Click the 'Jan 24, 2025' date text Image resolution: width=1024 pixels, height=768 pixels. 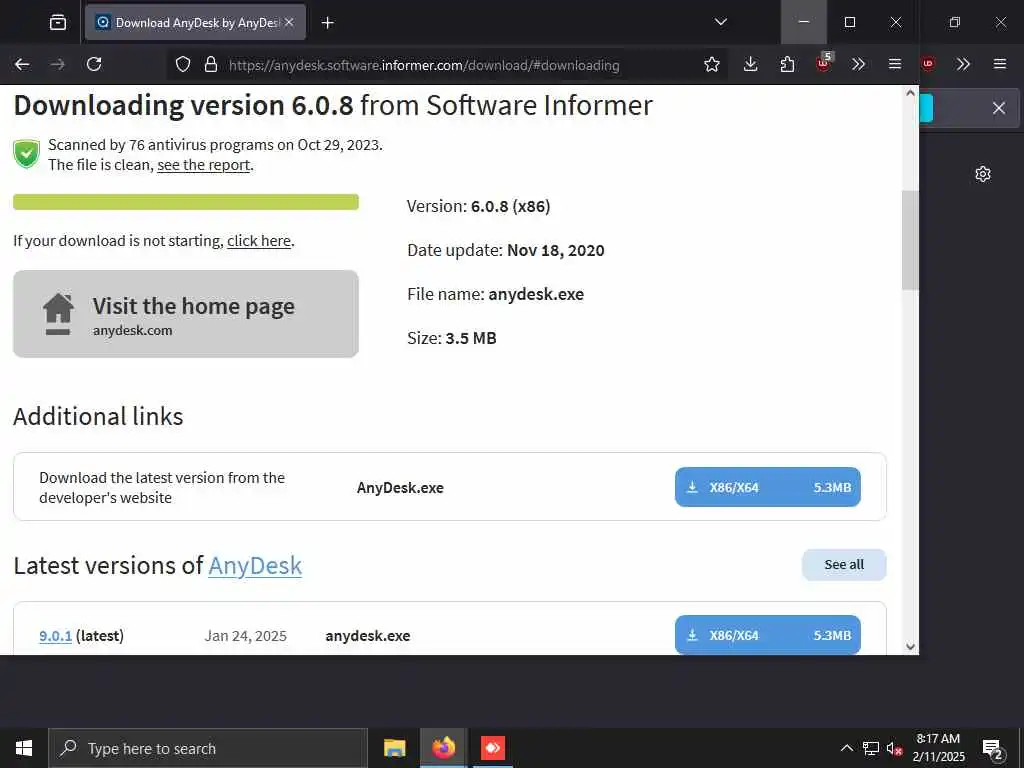[246, 636]
